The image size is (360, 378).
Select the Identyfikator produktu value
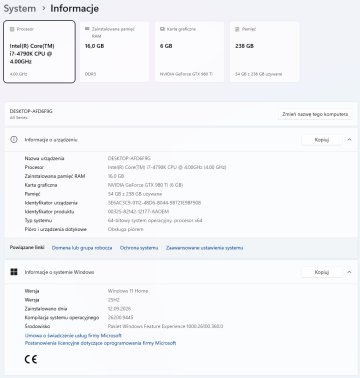pos(138,212)
